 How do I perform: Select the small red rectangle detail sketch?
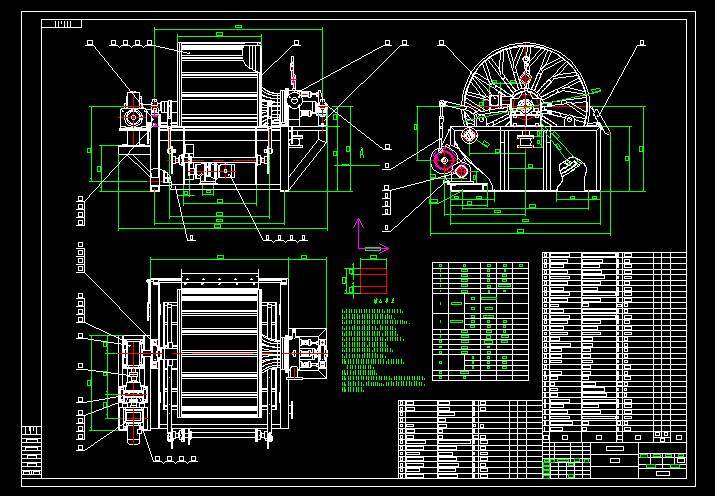(373, 281)
